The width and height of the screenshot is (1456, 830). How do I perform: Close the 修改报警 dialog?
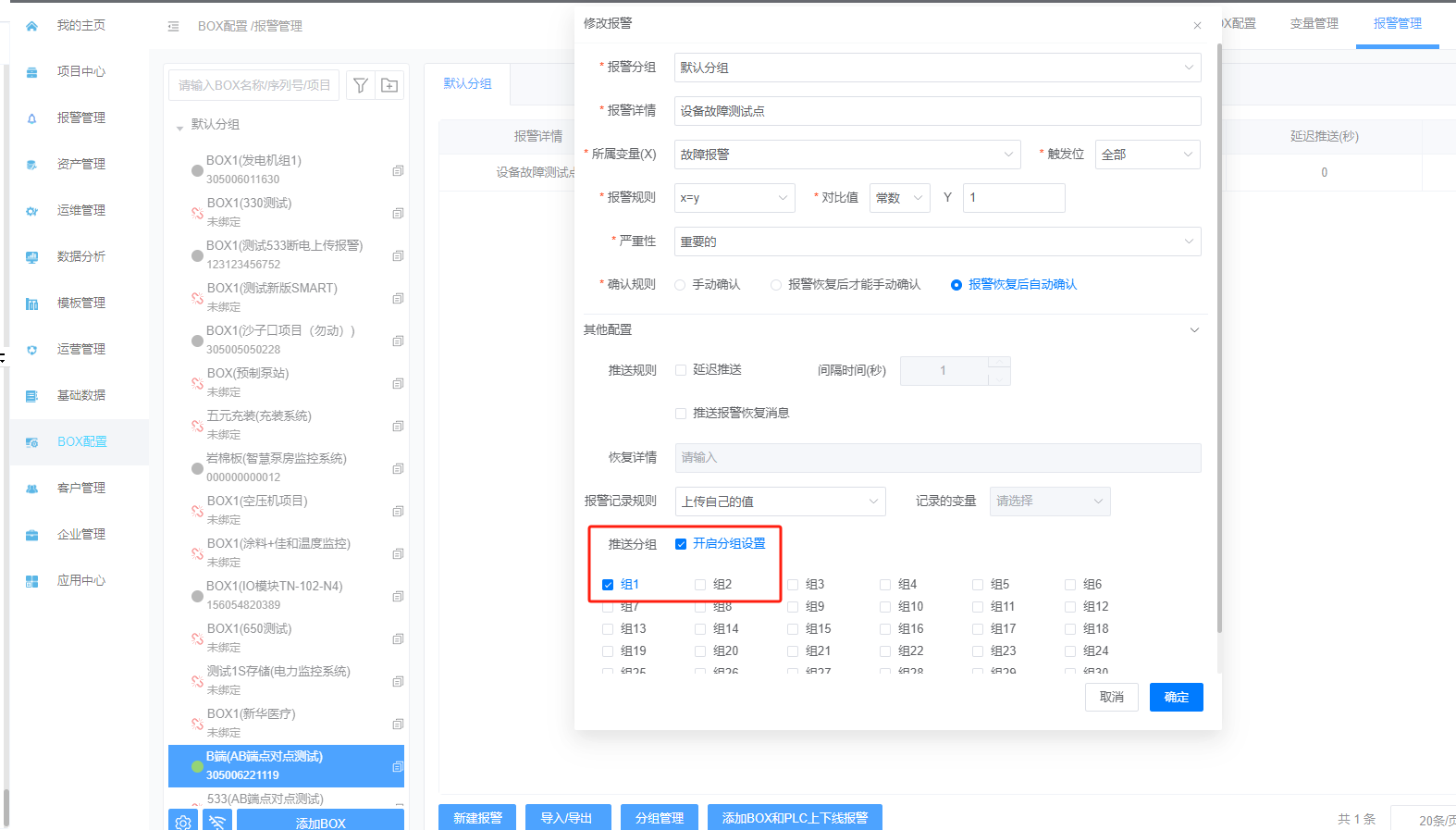(x=1197, y=26)
